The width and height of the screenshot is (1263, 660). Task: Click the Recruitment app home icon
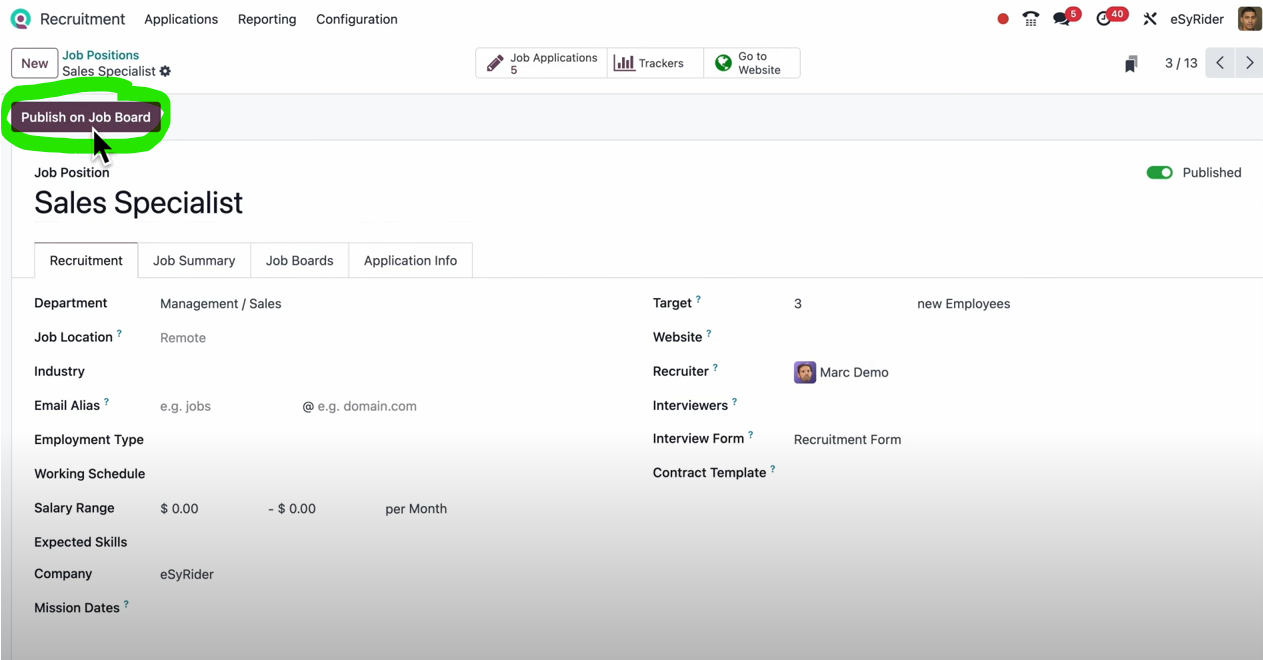pyautogui.click(x=19, y=18)
